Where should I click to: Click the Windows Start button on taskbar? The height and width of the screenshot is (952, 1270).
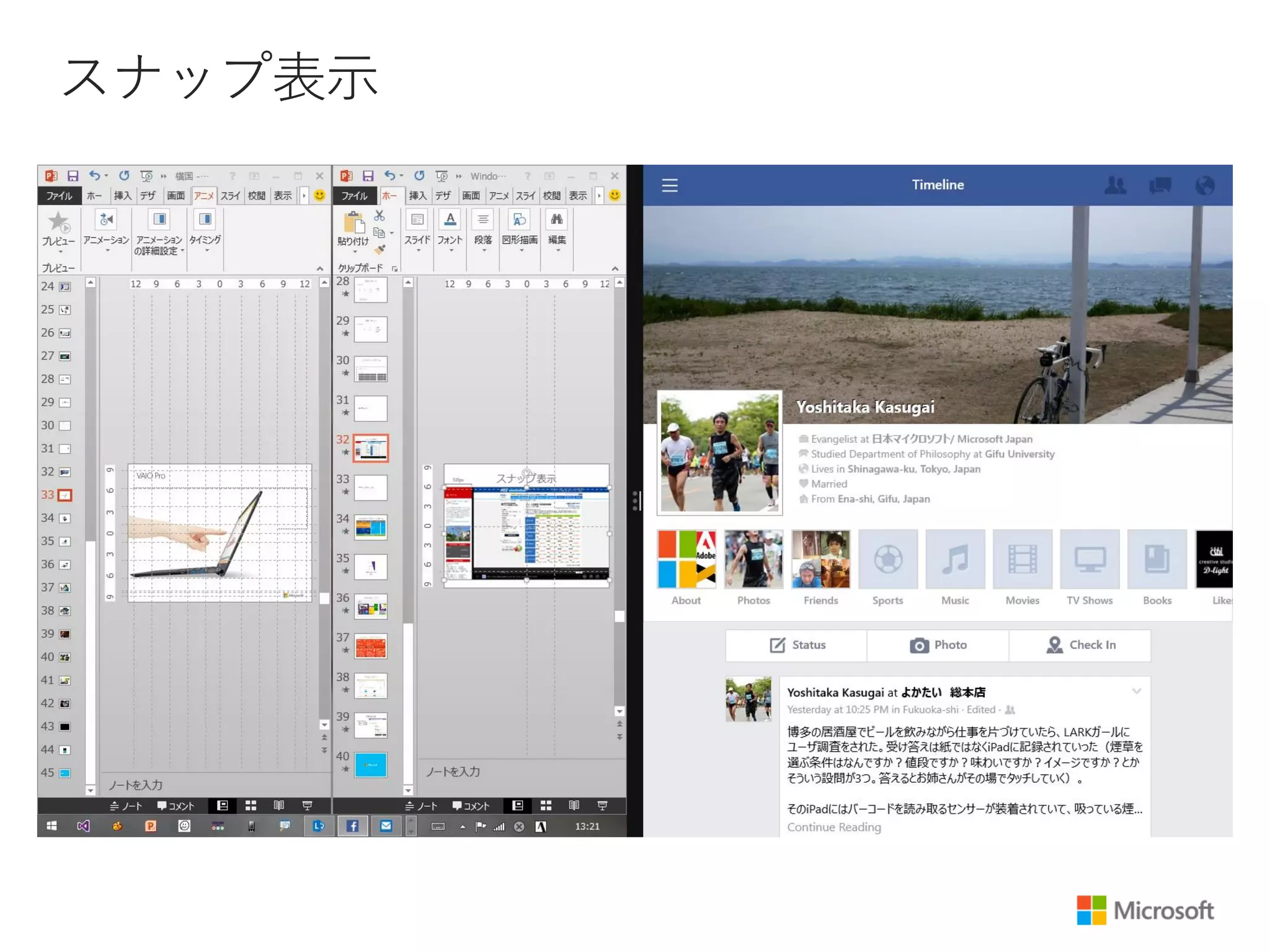(51, 826)
